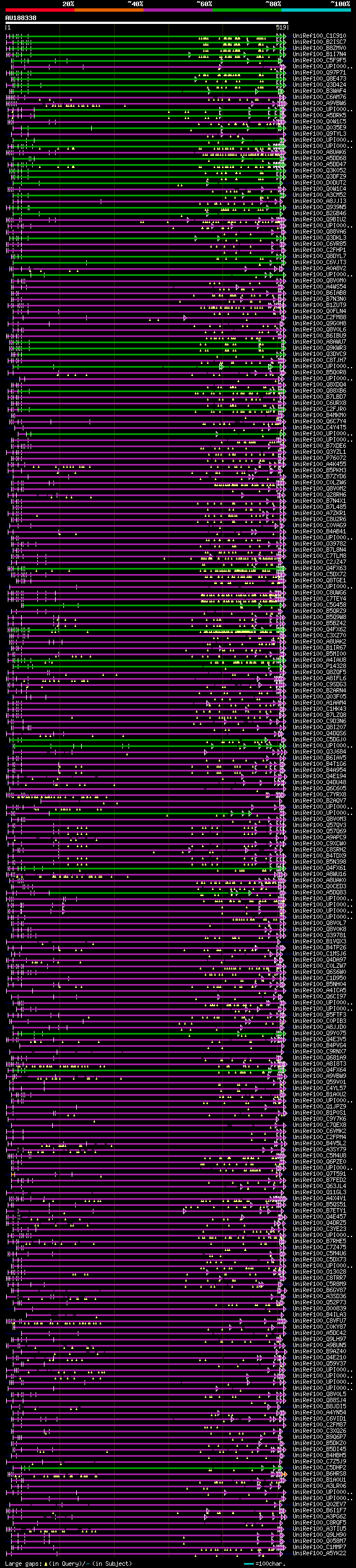Select label UniRef100_A4ICA5
The image size is (356, 1568).
click(x=319, y=990)
